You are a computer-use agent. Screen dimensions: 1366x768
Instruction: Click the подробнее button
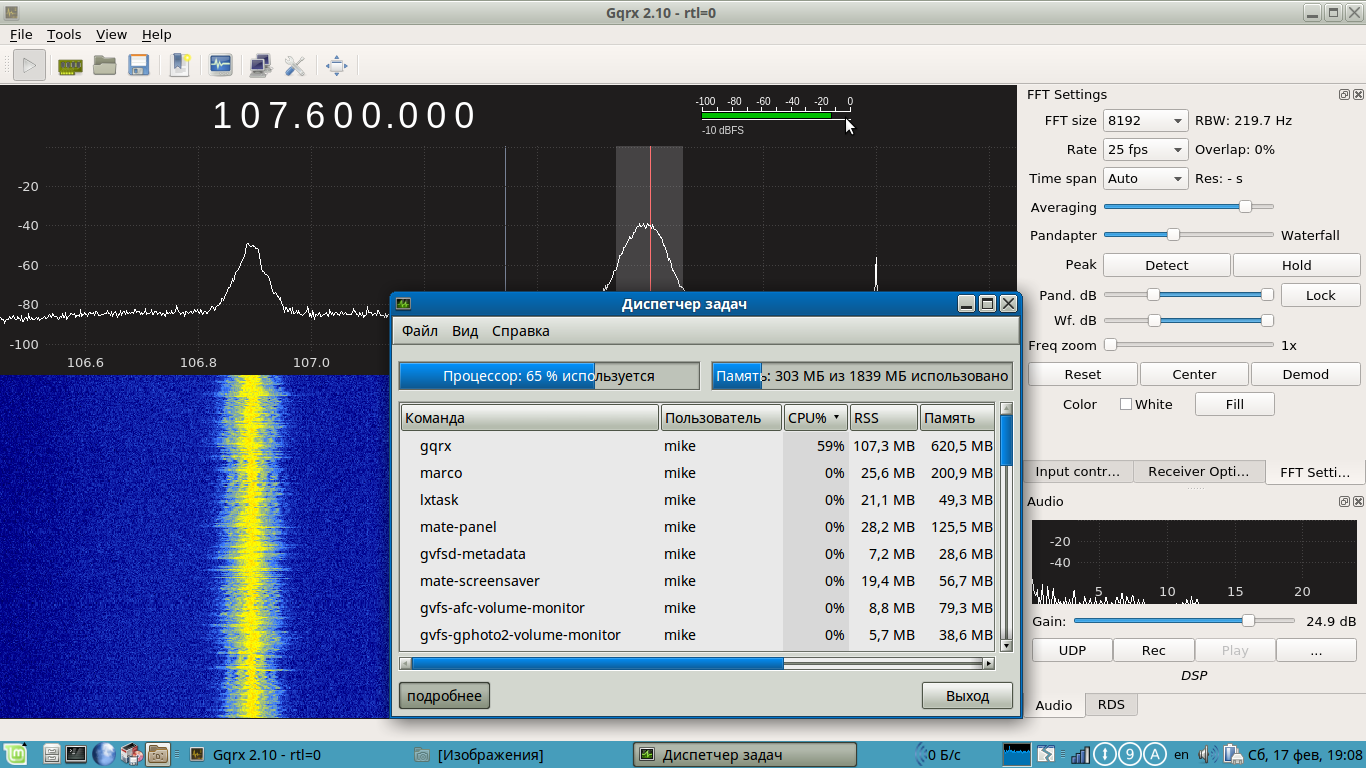pyautogui.click(x=443, y=695)
